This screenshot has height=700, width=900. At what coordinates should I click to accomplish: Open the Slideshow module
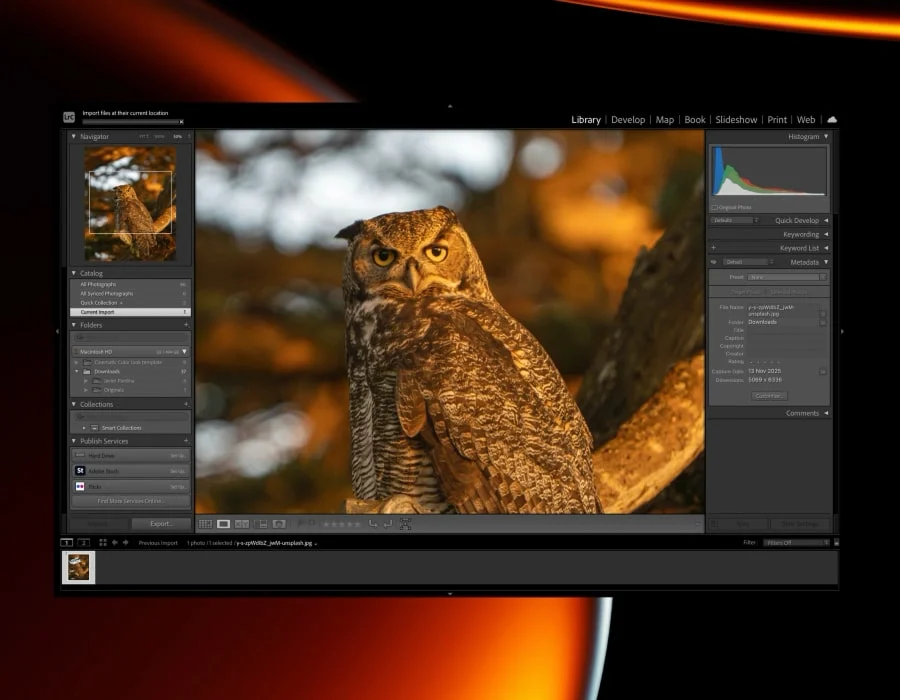tap(736, 119)
